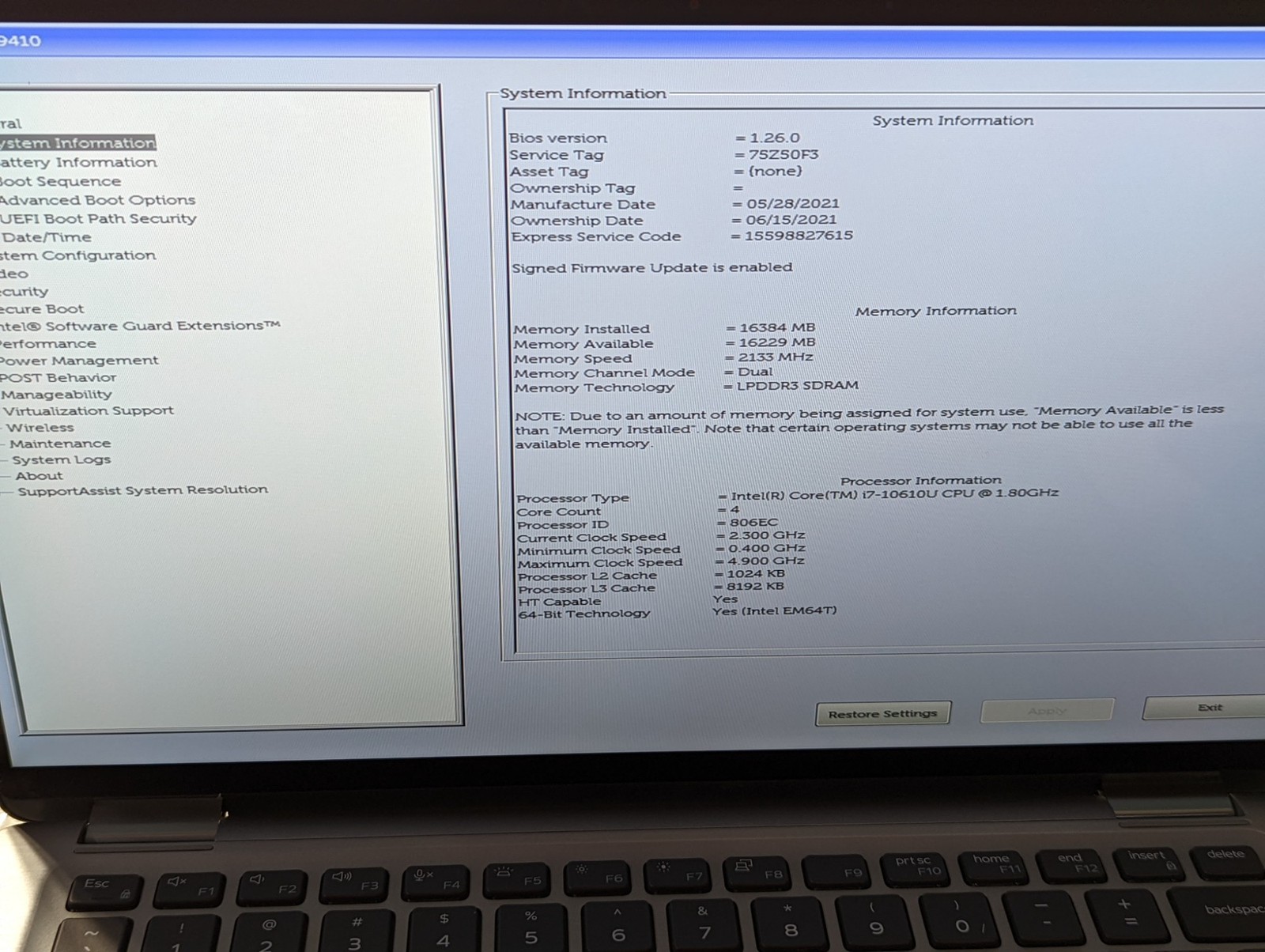The image size is (1265, 952).
Task: Click the HT Capable label
Action: 559,602
